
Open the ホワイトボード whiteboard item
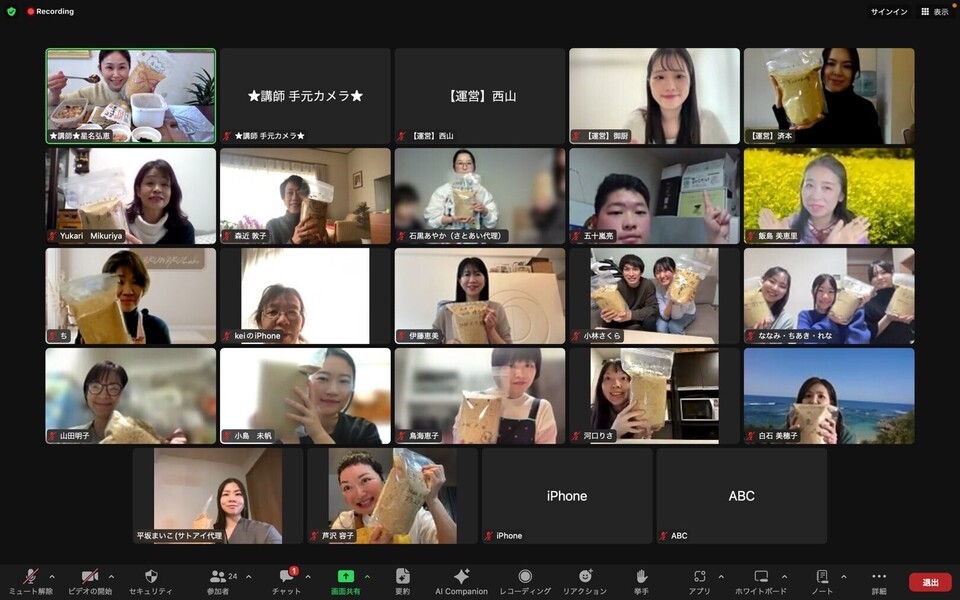tap(761, 578)
